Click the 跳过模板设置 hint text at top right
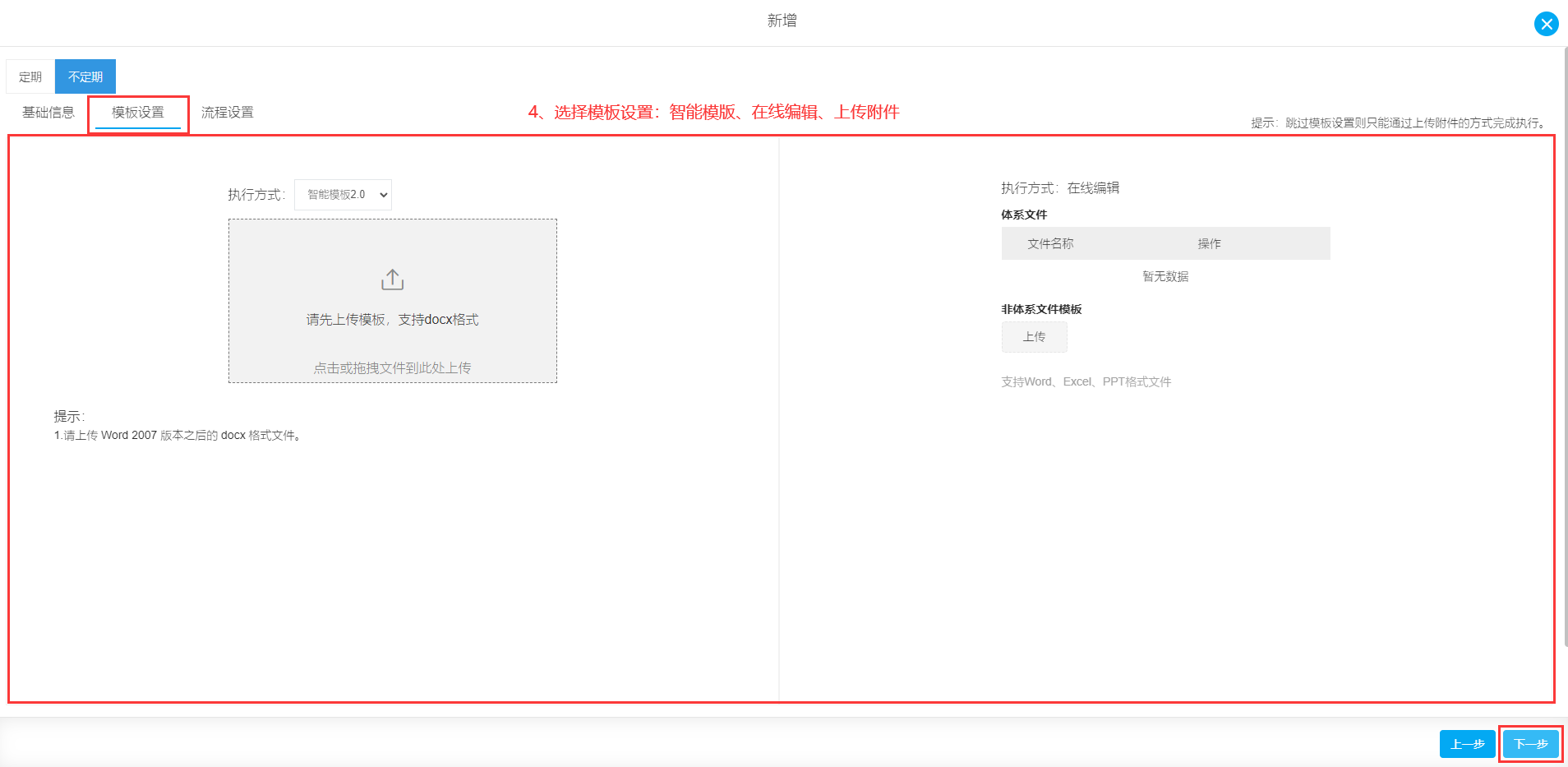This screenshot has height=767, width=1568. pos(1400,122)
